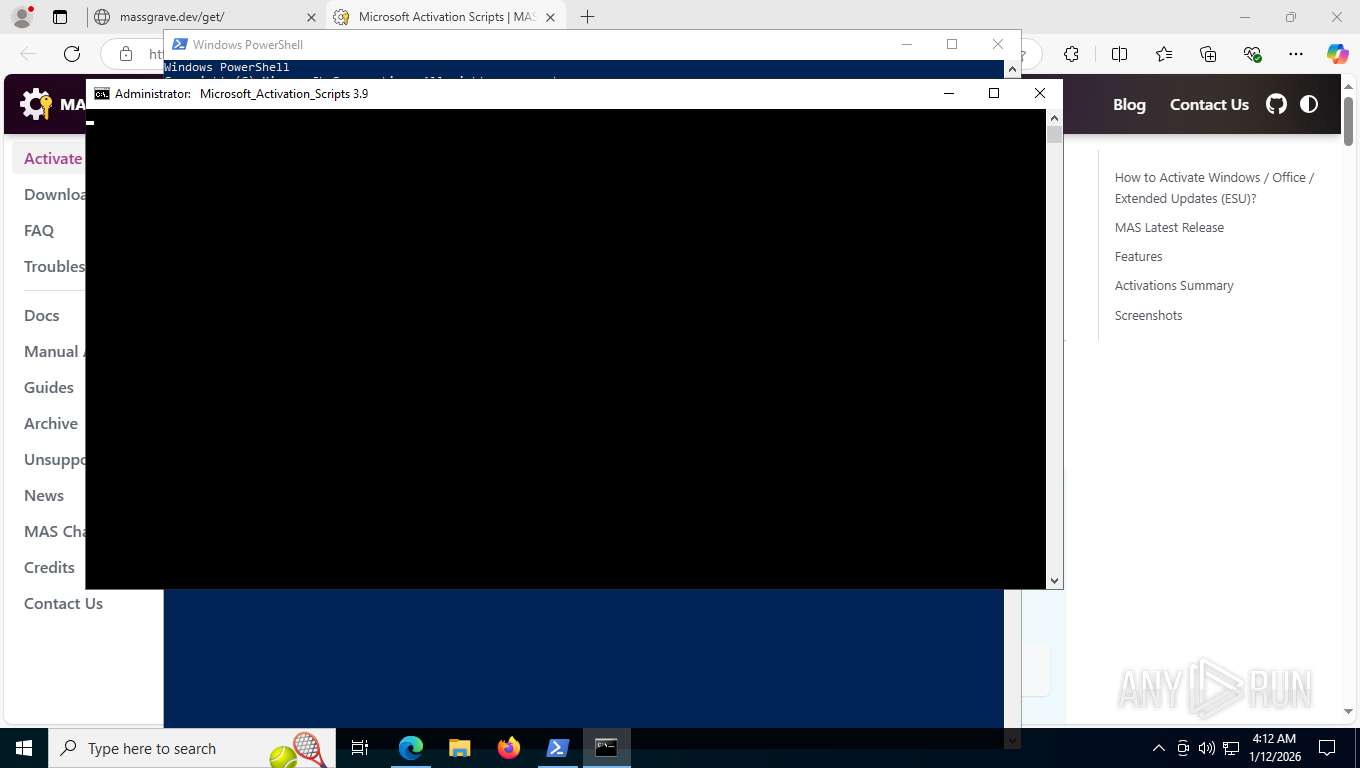Image resolution: width=1360 pixels, height=768 pixels.
Task: Click cmd window scrollbar down arrow
Action: click(x=1054, y=581)
